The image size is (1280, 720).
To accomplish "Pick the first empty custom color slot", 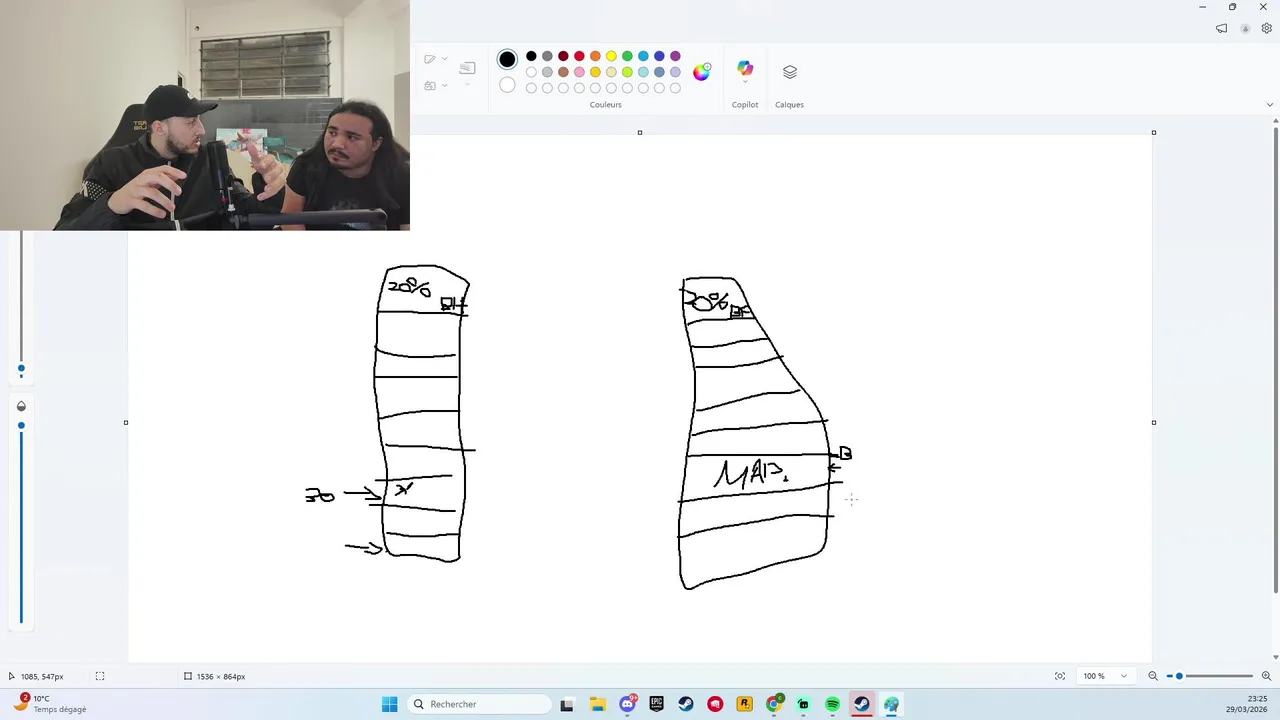I will pyautogui.click(x=531, y=88).
